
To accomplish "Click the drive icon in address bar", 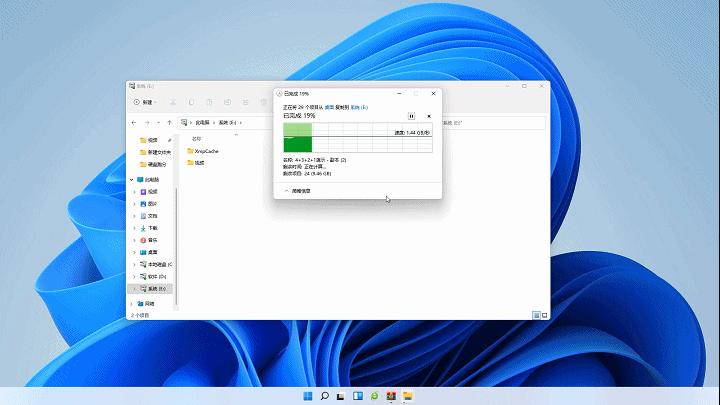I will tap(184, 122).
